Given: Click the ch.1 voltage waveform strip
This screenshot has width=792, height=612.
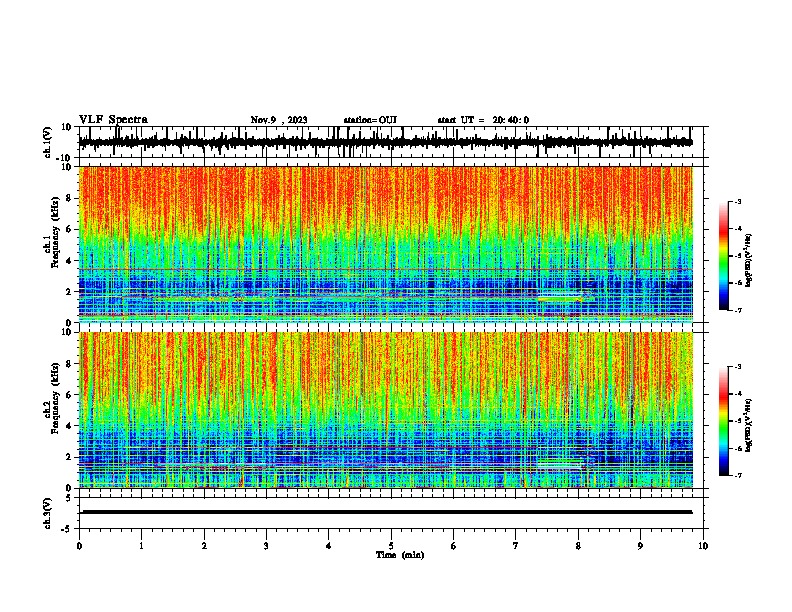Looking at the screenshot, I should tap(386, 142).
